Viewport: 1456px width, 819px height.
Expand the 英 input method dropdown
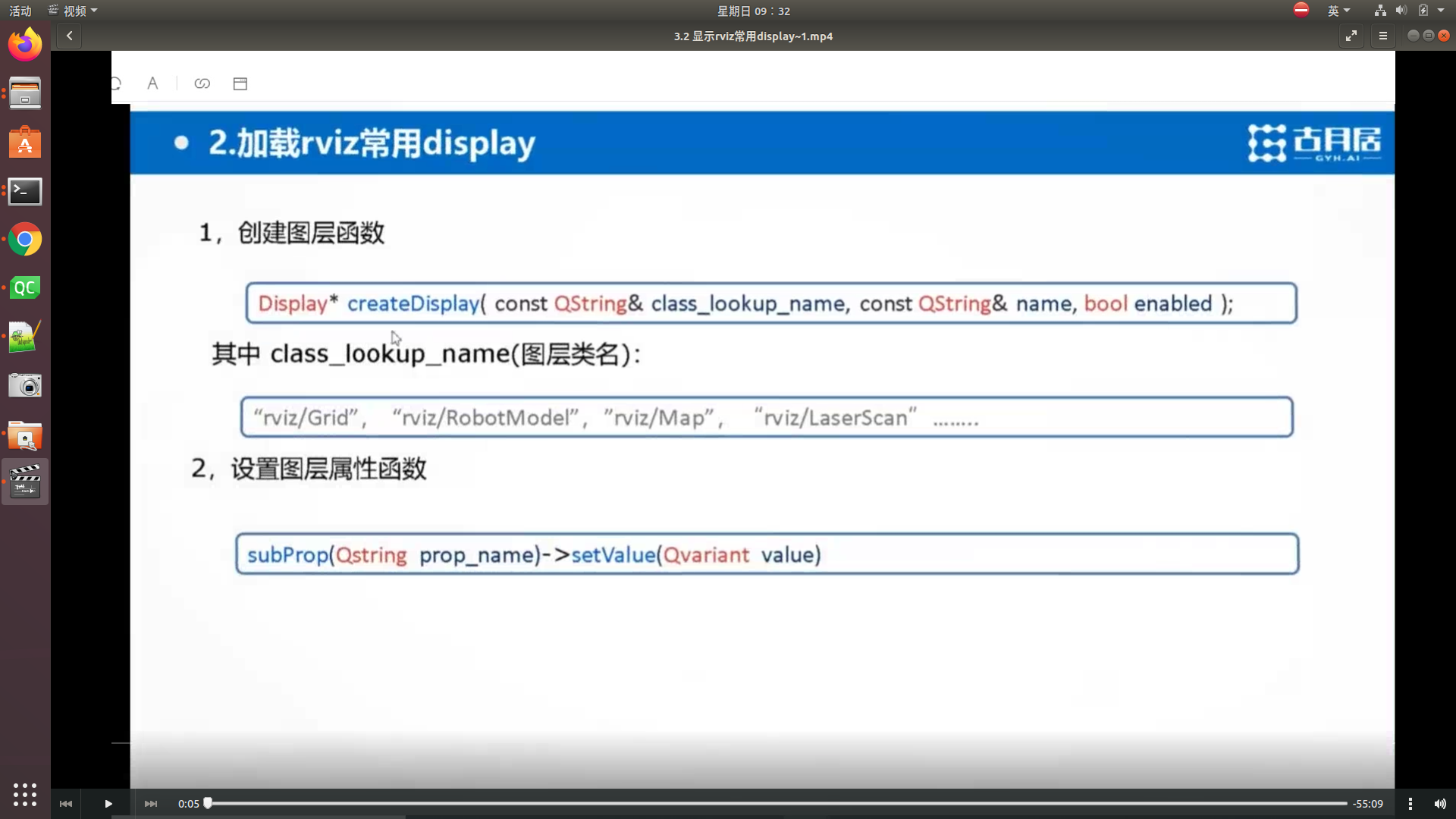(1338, 11)
